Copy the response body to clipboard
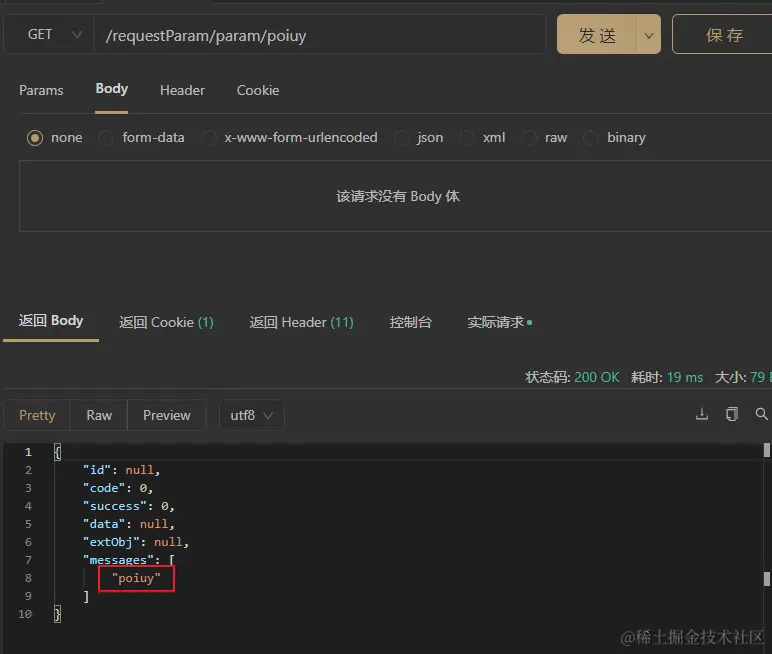Viewport: 772px width, 654px height. click(732, 415)
